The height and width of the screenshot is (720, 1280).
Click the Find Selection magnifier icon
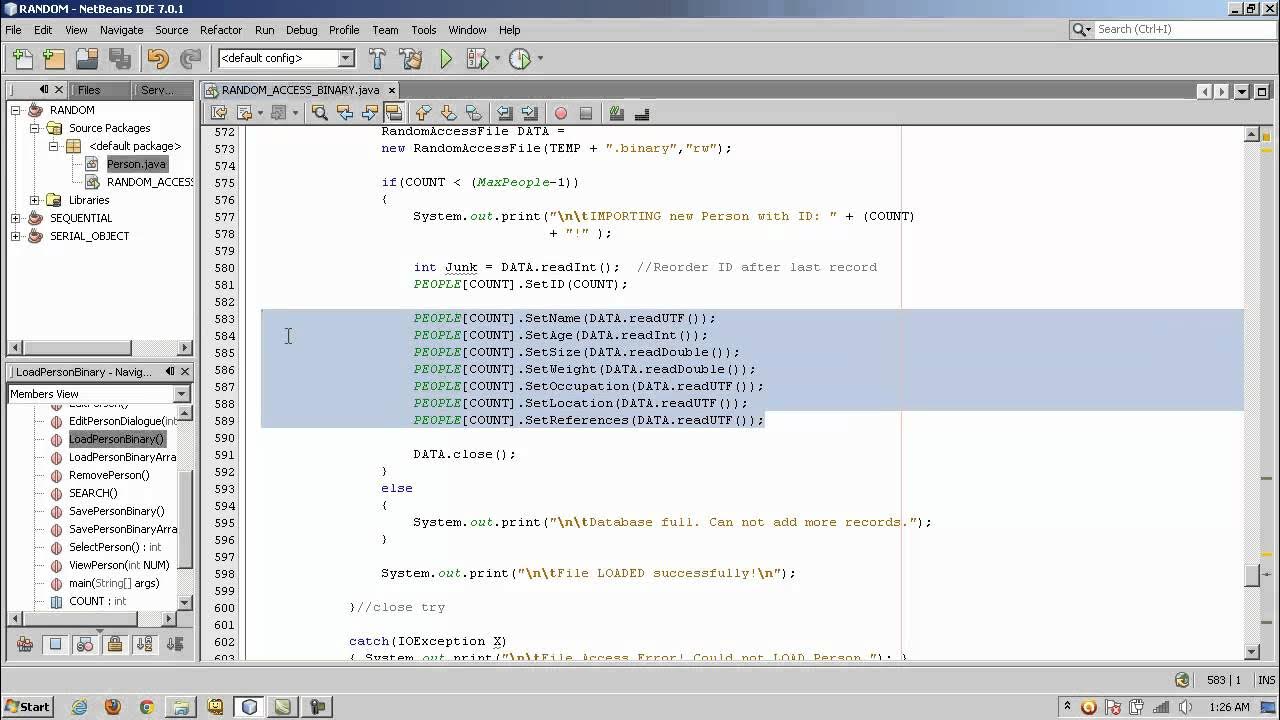320,113
